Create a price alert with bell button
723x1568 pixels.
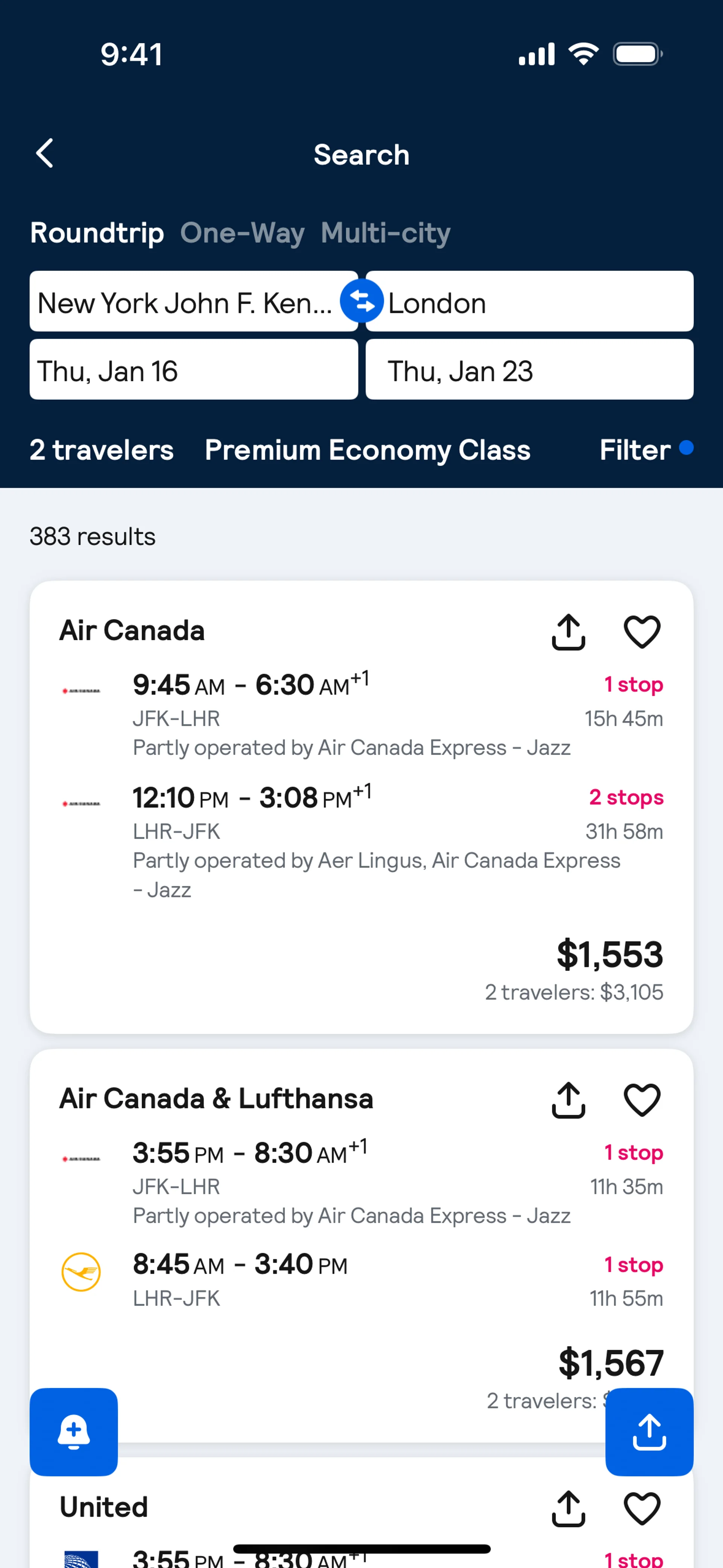pos(74,1431)
